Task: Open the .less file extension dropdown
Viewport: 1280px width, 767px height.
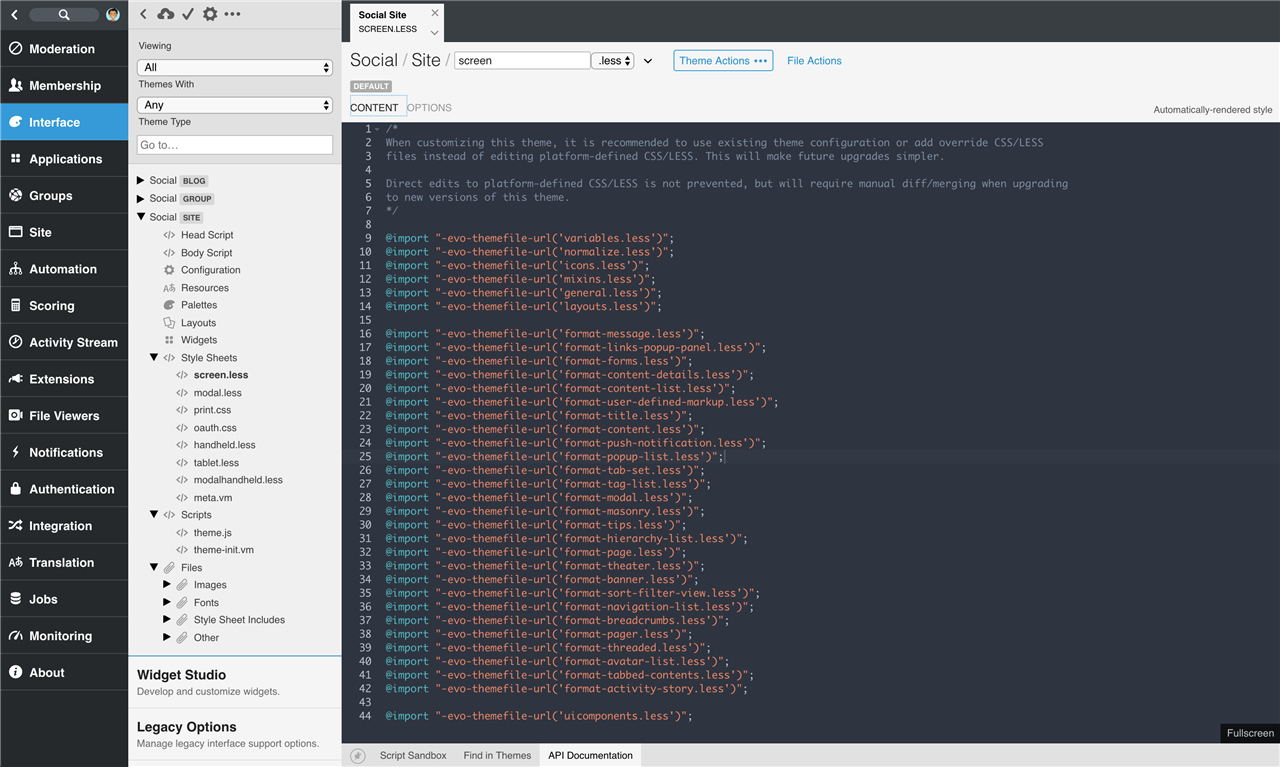Action: click(613, 60)
